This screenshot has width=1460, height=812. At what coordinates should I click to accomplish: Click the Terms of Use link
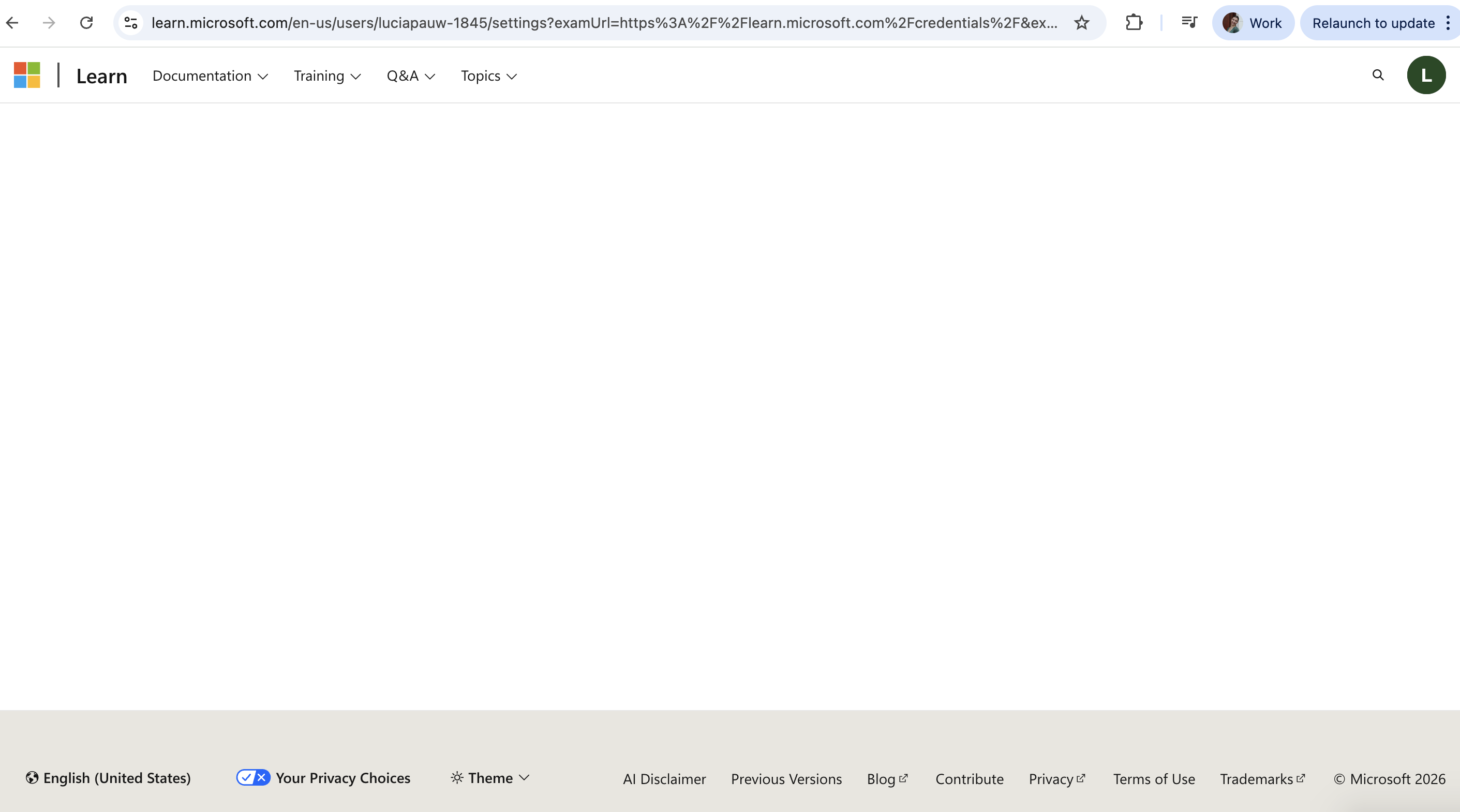(x=1153, y=779)
